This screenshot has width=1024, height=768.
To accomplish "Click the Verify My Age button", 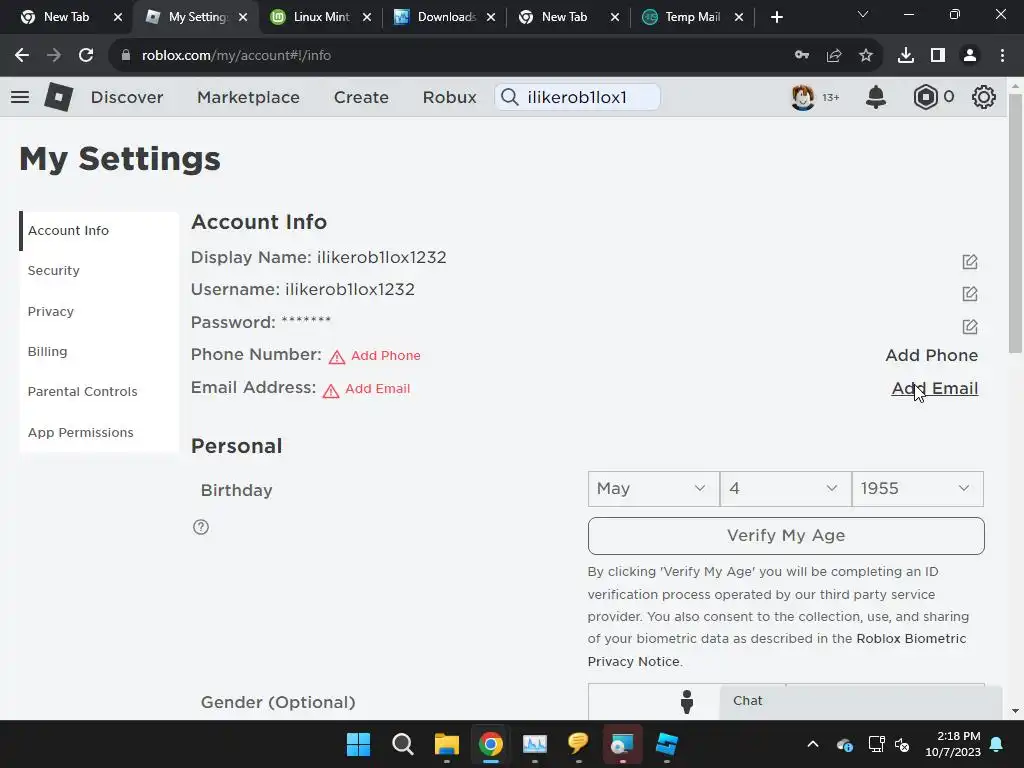I will point(786,536).
